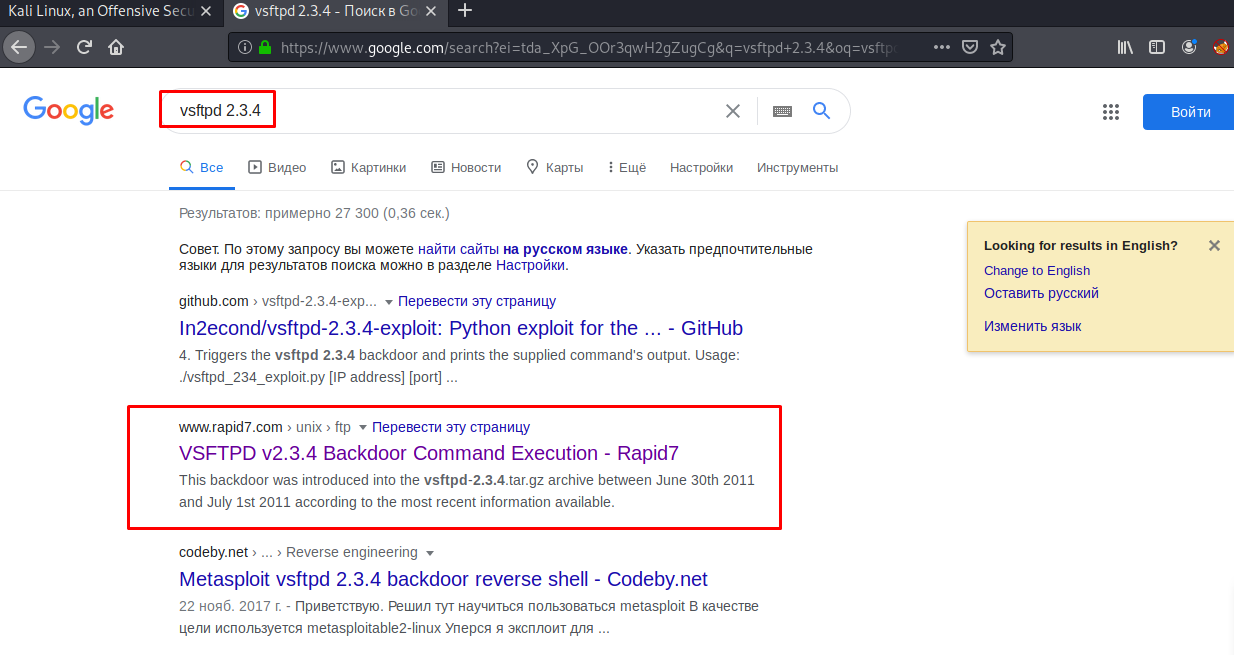1234x655 pixels.
Task: Open the Firefox library icon
Action: tap(1125, 47)
